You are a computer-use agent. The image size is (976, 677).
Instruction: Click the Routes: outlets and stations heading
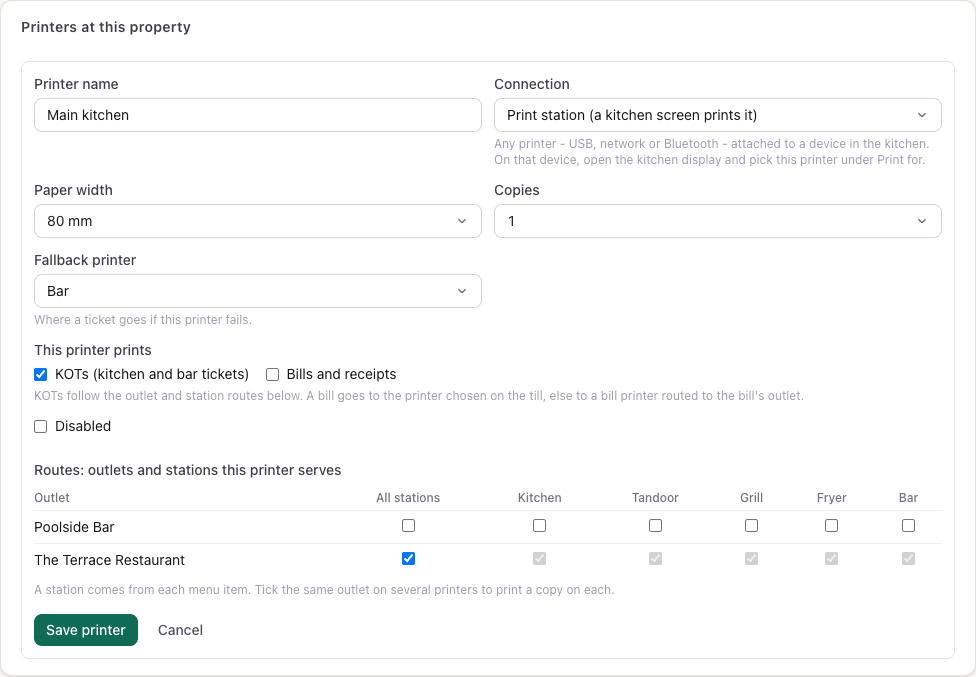coord(187,470)
